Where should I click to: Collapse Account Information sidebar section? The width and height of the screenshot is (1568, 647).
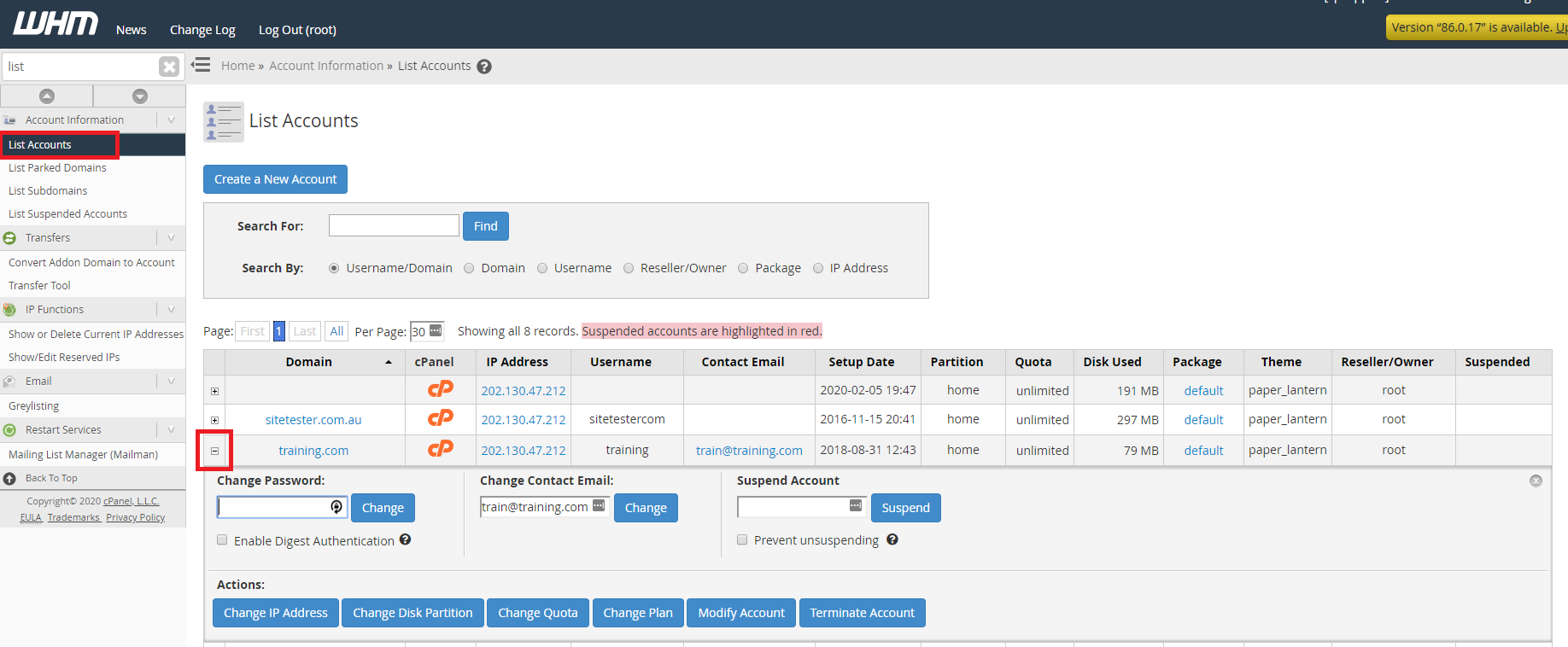point(171,120)
